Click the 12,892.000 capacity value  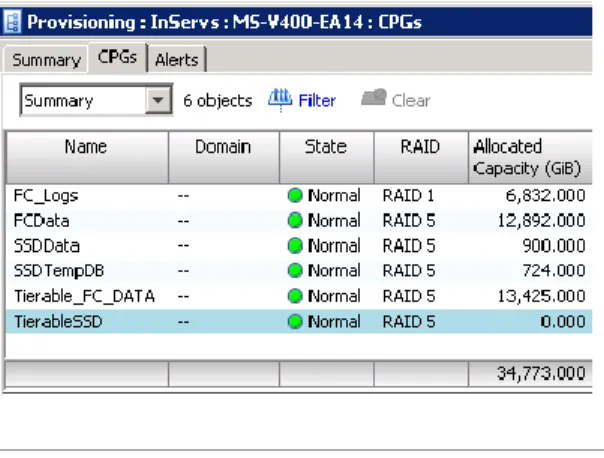pos(541,221)
